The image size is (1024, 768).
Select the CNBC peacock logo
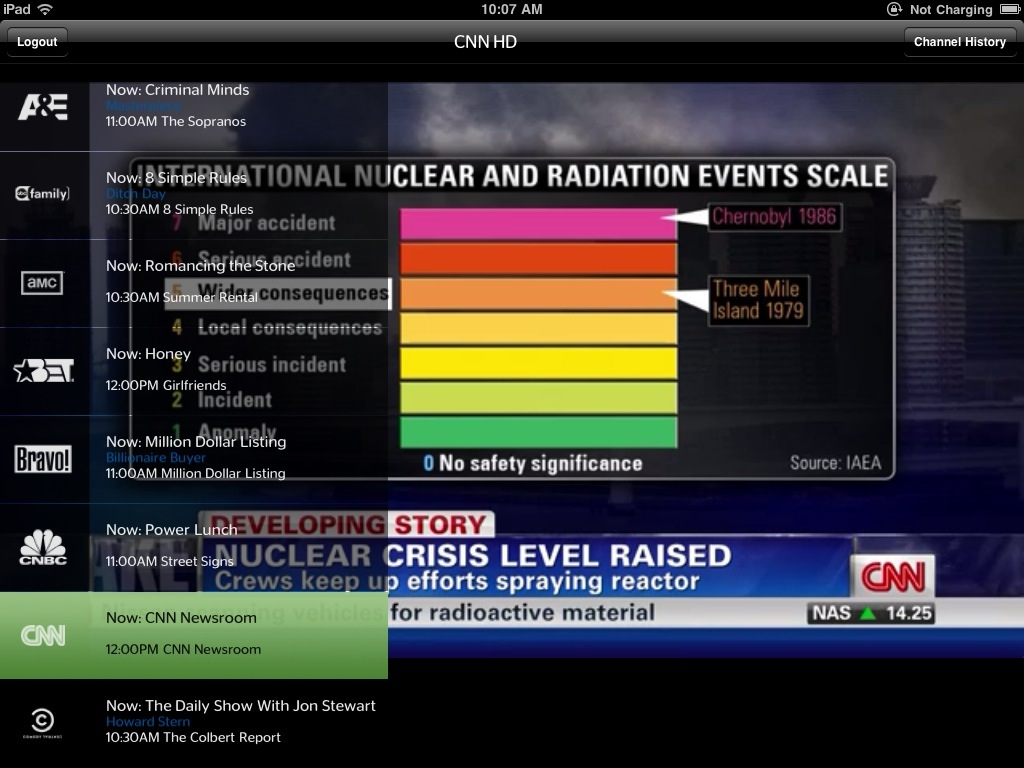click(43, 547)
